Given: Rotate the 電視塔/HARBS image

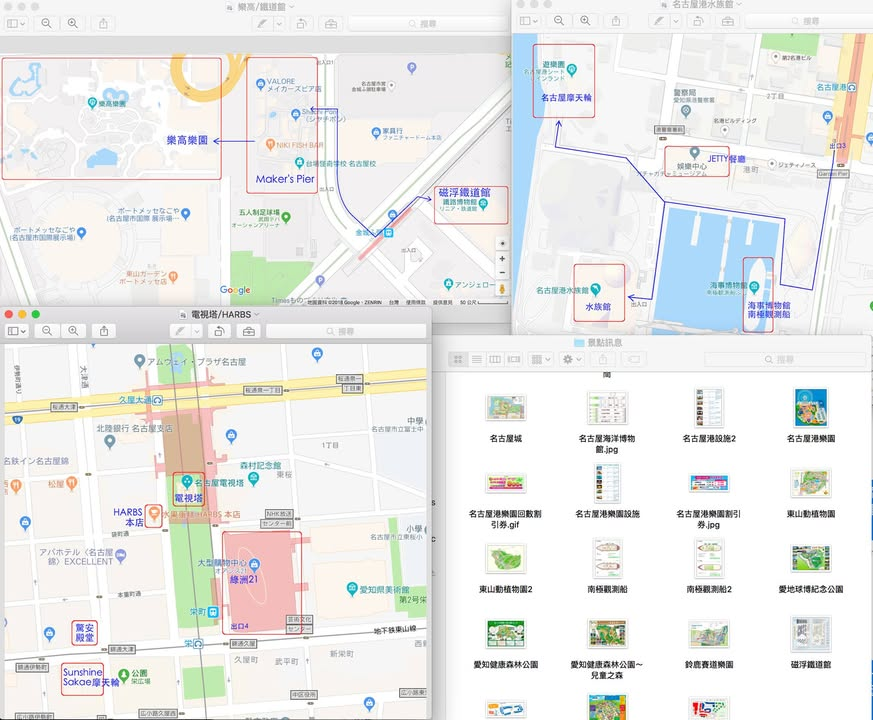Looking at the screenshot, I should click(217, 331).
